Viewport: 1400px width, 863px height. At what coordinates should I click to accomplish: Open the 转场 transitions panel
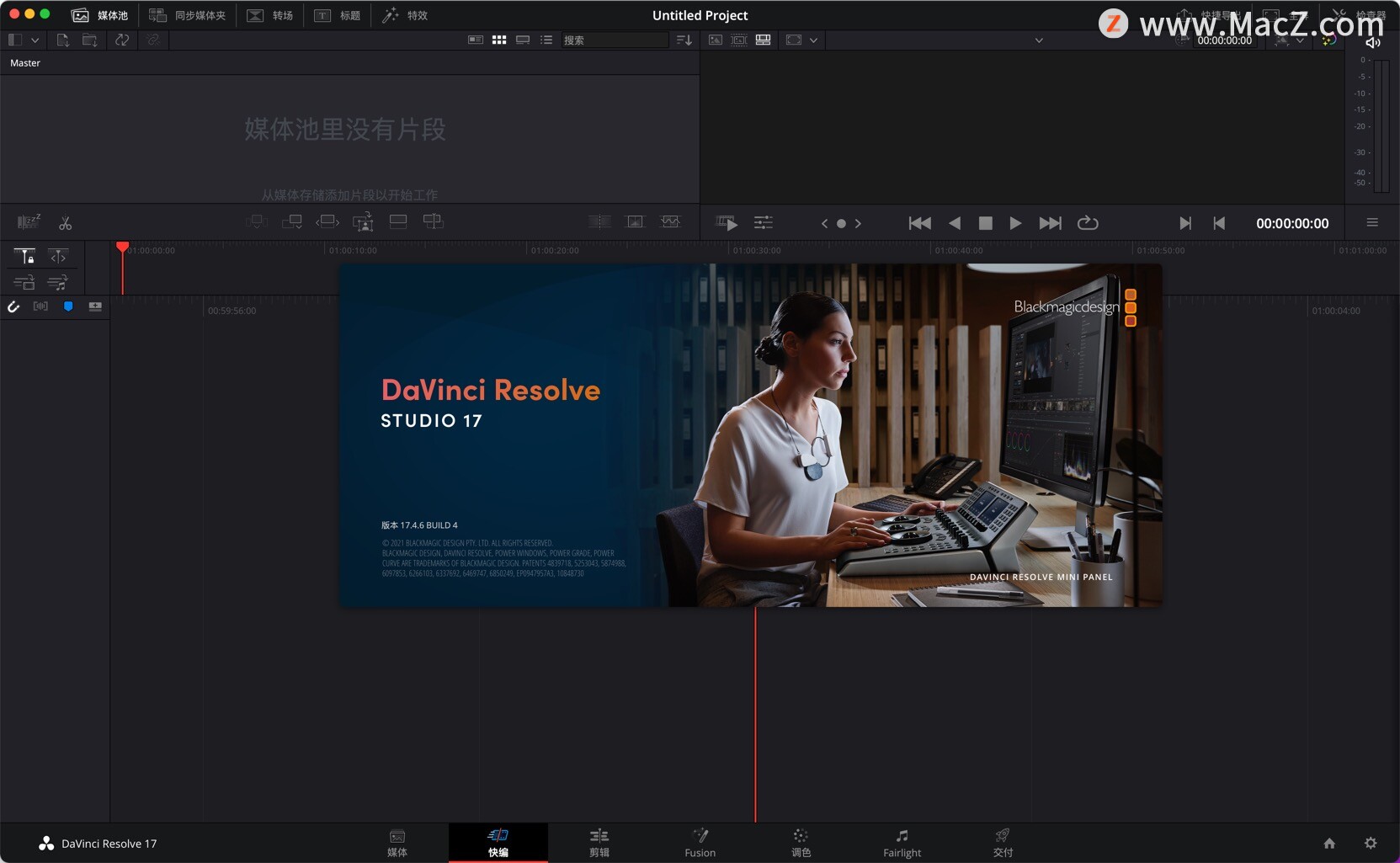click(x=269, y=15)
